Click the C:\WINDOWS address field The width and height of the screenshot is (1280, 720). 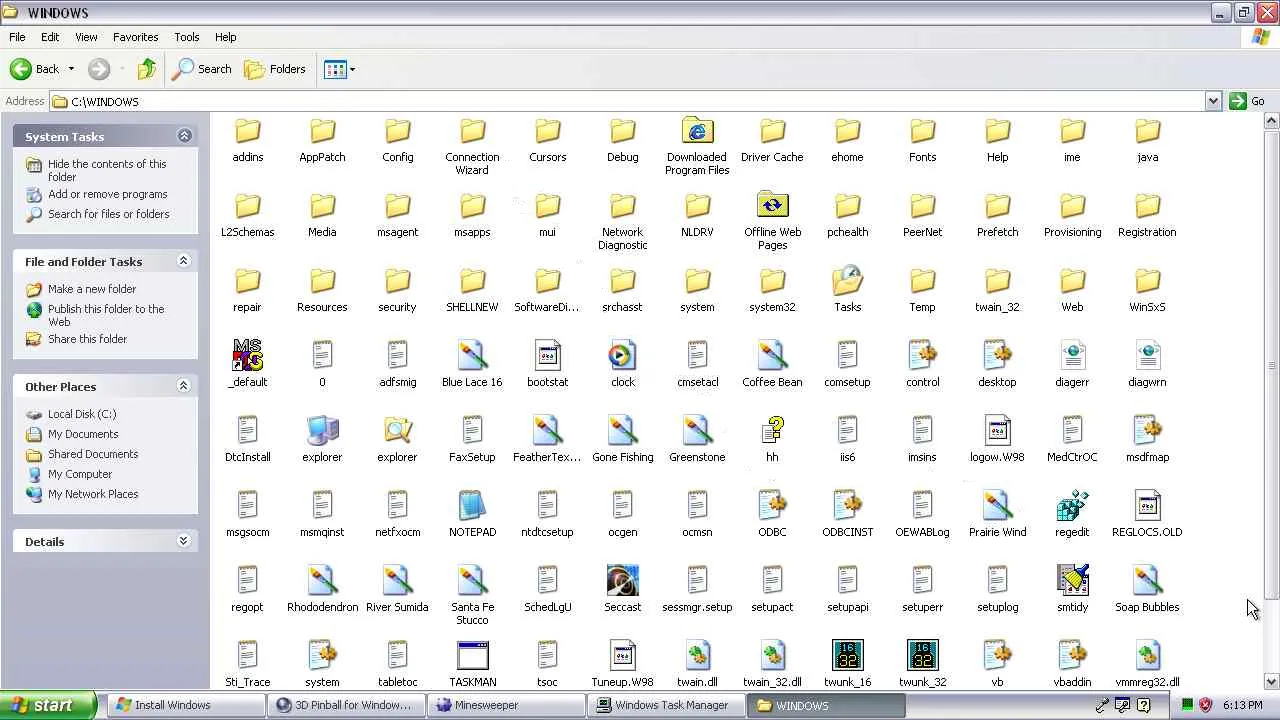tap(628, 101)
